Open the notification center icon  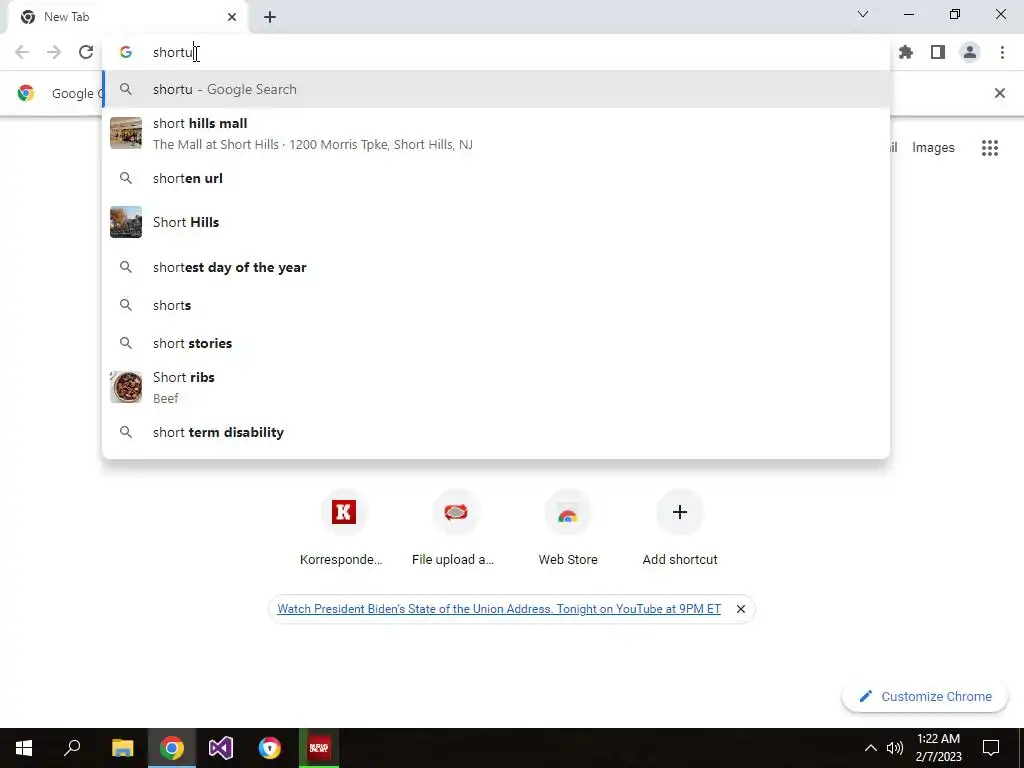[x=991, y=748]
